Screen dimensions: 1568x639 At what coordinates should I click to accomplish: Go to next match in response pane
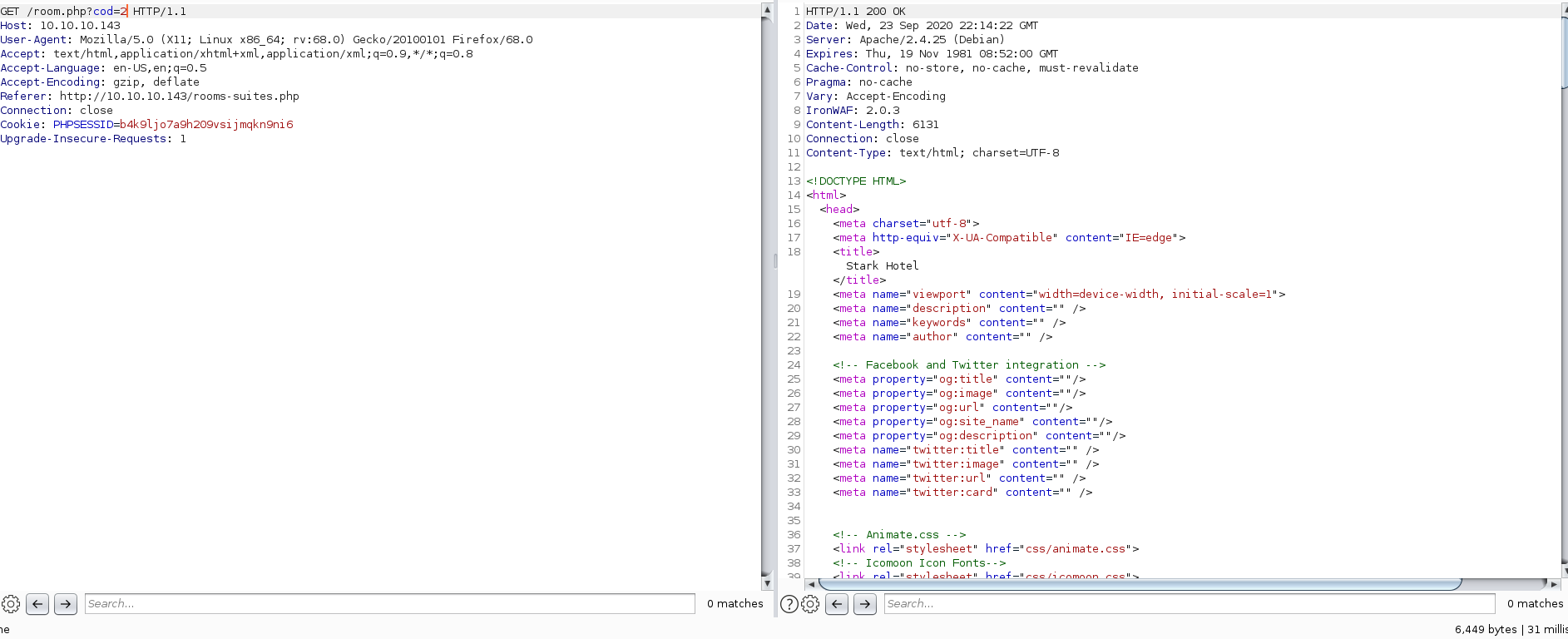(x=865, y=604)
